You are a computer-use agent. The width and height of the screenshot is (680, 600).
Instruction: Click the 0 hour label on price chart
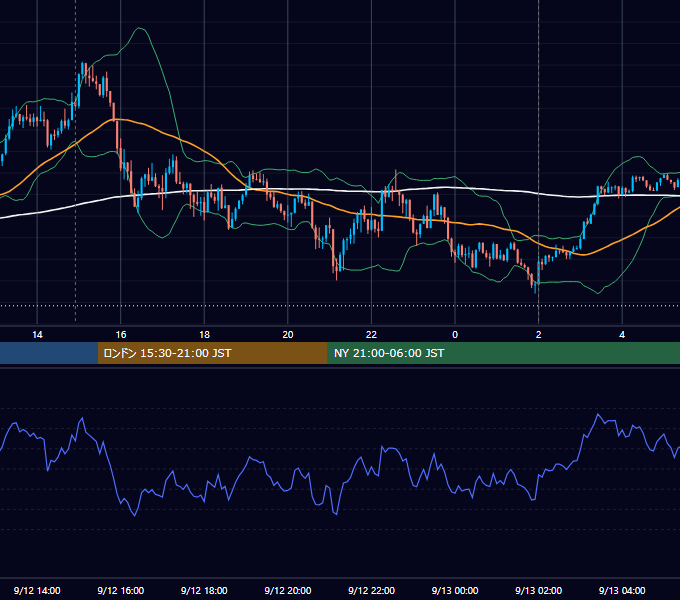click(455, 335)
